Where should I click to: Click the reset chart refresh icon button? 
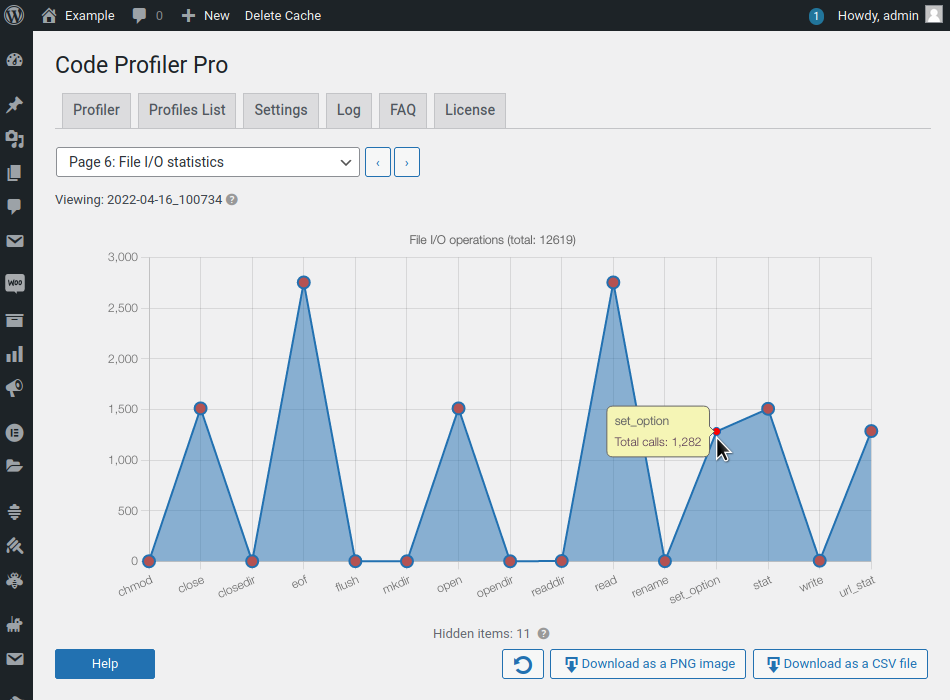[523, 664]
